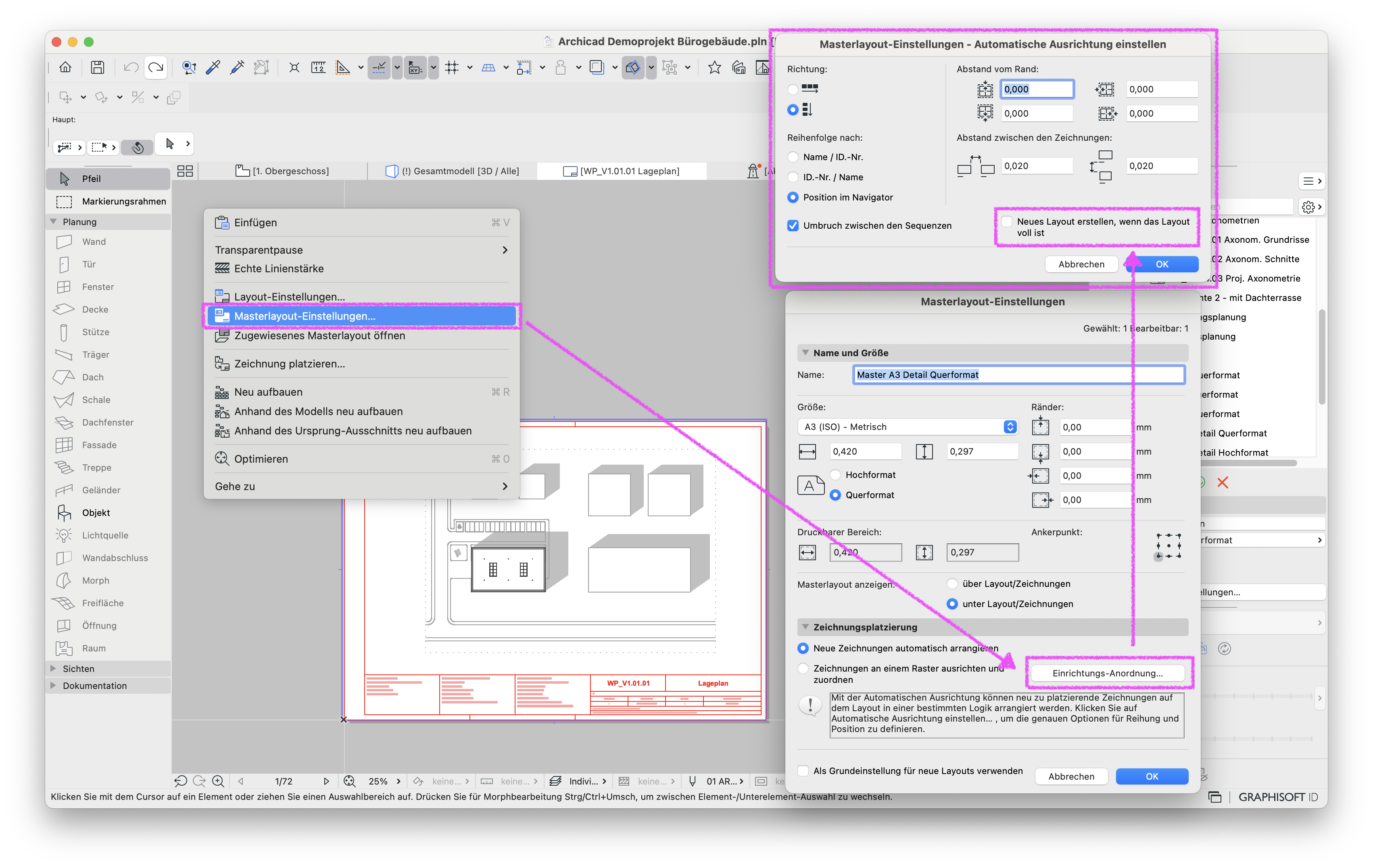1373x868 pixels.
Task: Check Als Grundeinstellung für neue Layouts
Action: point(803,770)
